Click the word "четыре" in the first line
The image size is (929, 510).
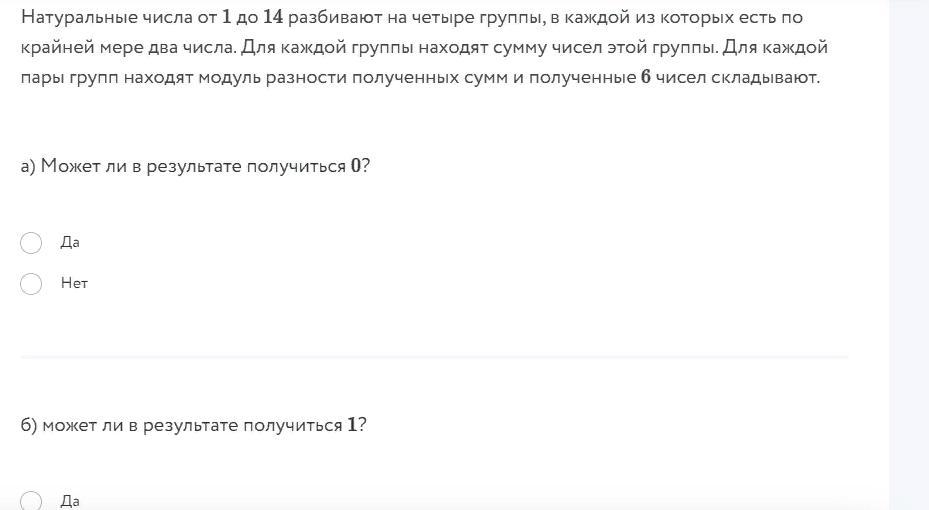(439, 17)
